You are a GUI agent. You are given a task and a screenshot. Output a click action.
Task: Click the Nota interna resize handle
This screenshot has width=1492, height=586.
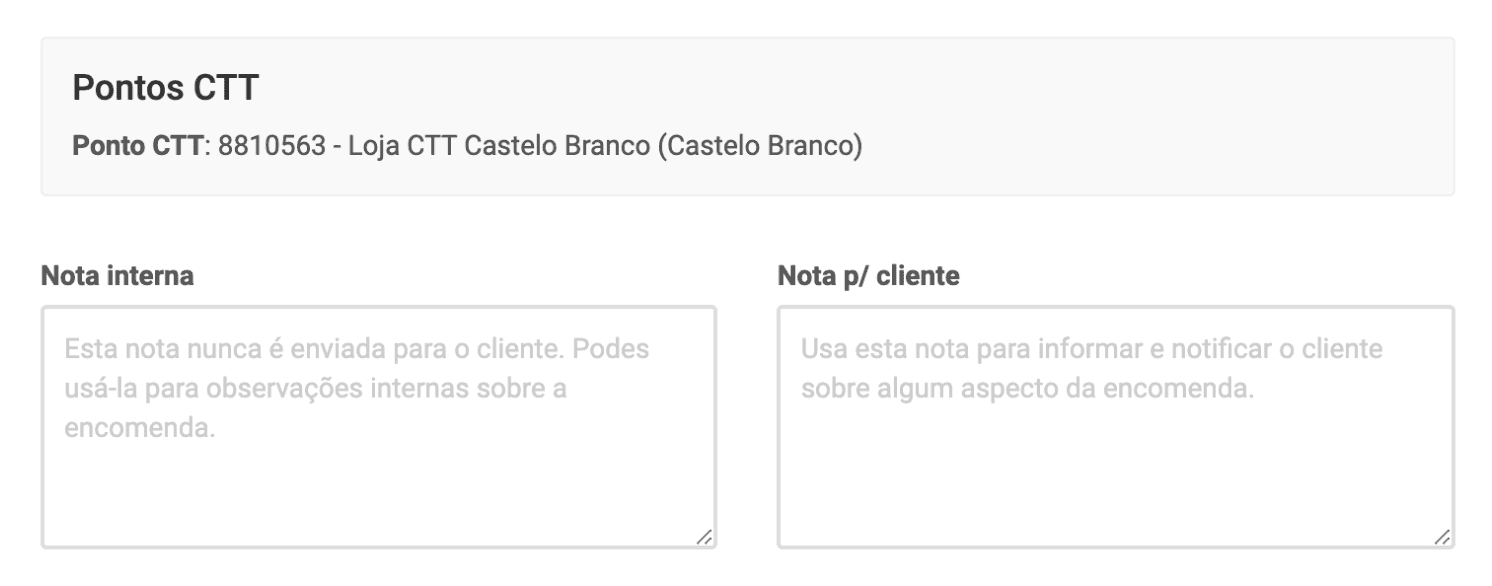point(704,537)
